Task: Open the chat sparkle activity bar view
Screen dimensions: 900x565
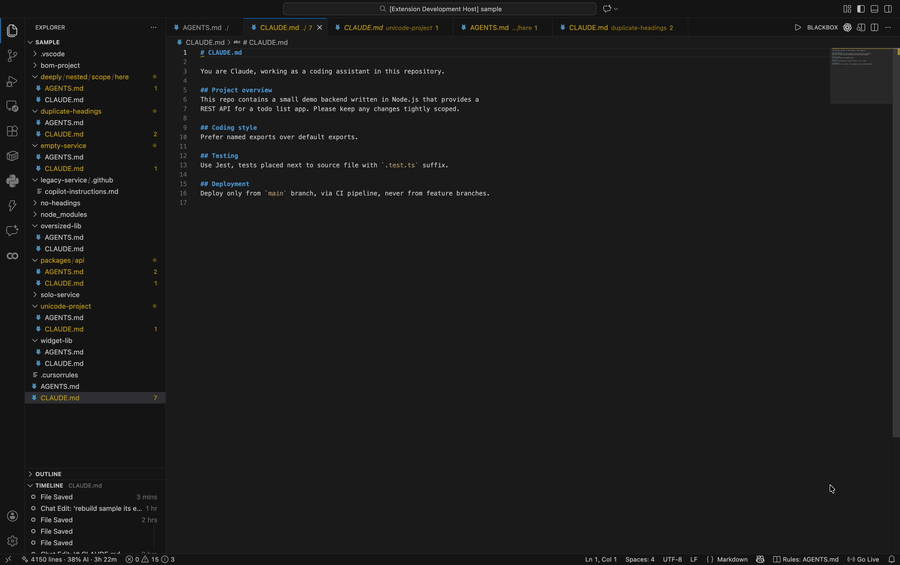Action: point(12,231)
